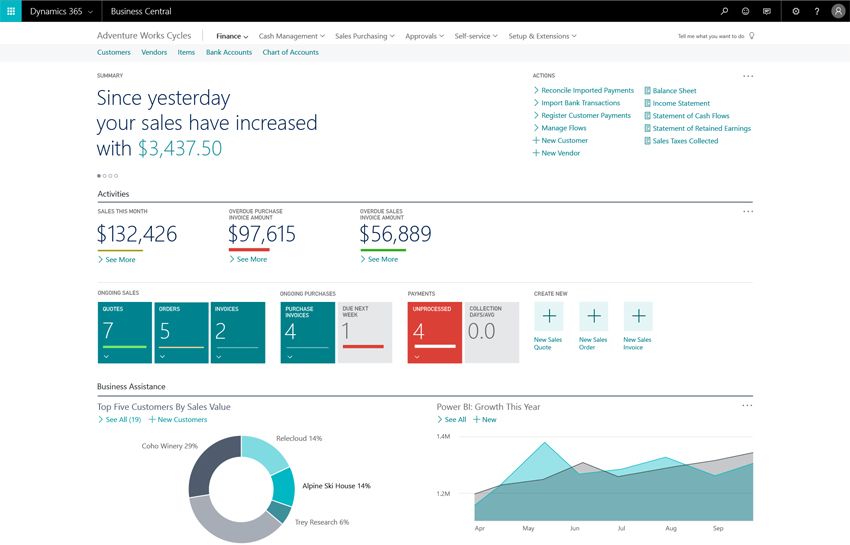This screenshot has height=545, width=850.
Task: Click the New Sales Quote plus tile
Action: coord(549,316)
